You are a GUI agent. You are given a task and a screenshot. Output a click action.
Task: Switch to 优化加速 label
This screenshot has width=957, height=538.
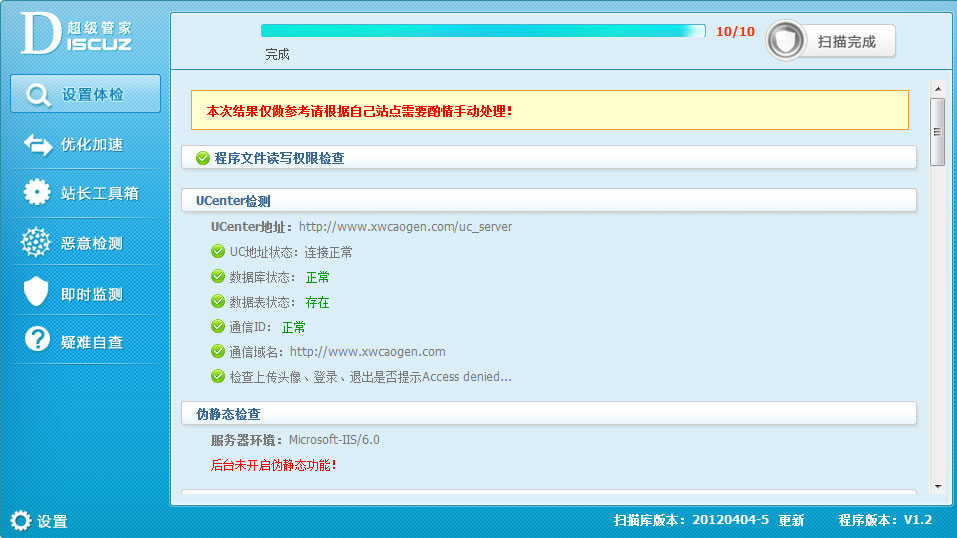tap(92, 145)
